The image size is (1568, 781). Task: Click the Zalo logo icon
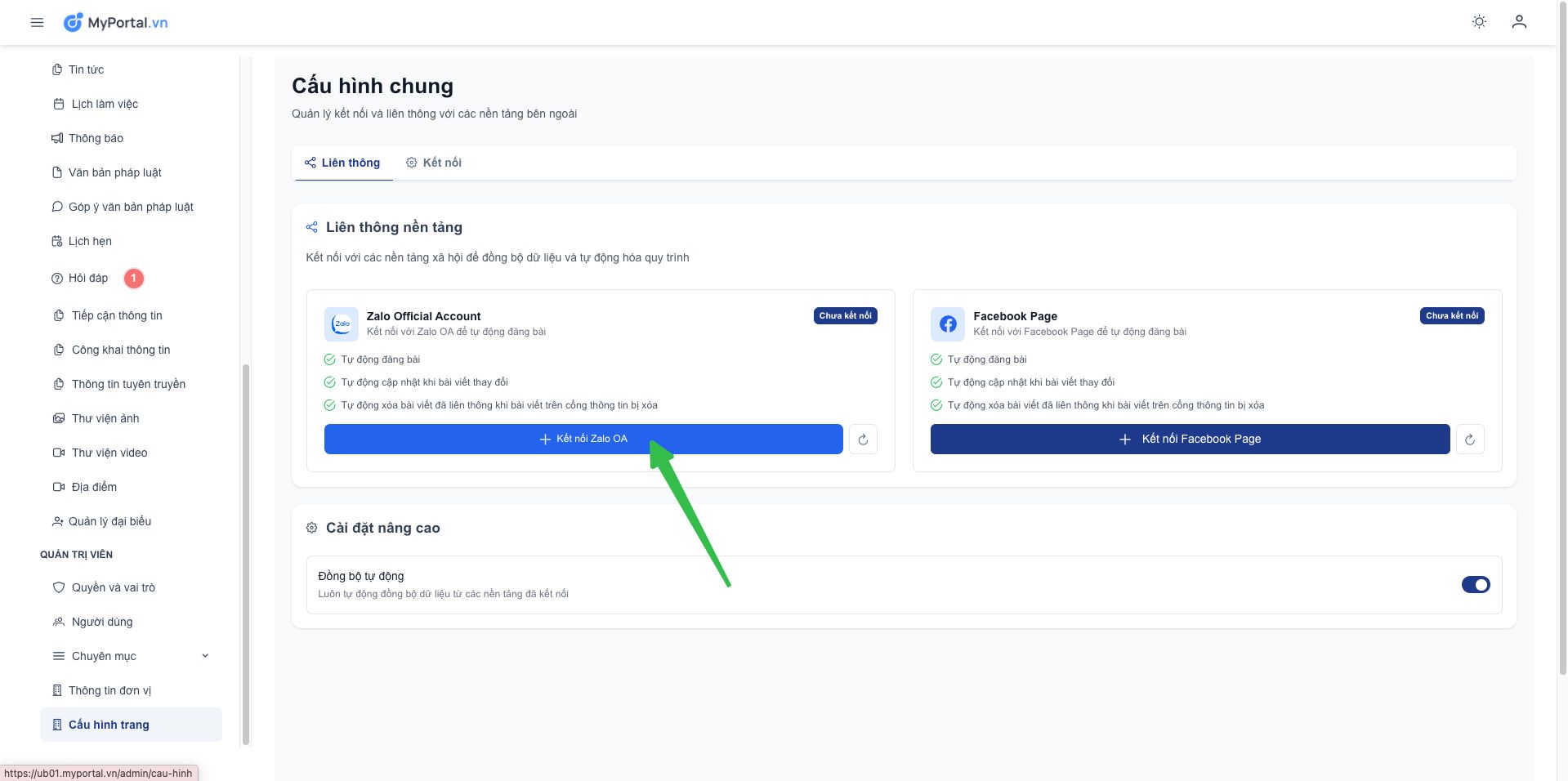(342, 324)
